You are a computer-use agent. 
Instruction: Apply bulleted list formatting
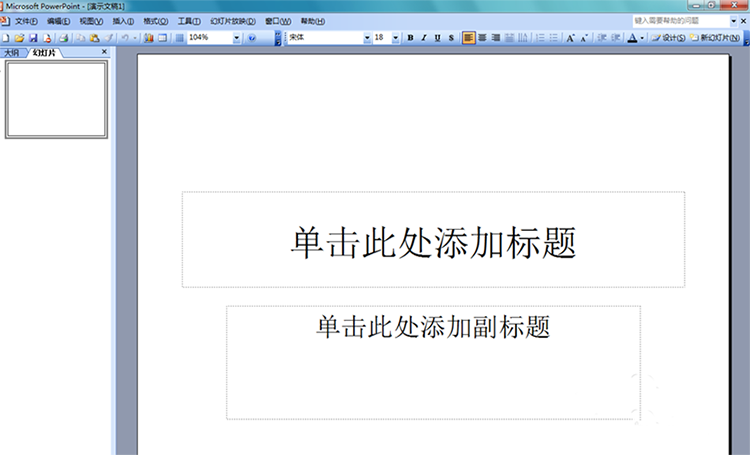coord(553,38)
